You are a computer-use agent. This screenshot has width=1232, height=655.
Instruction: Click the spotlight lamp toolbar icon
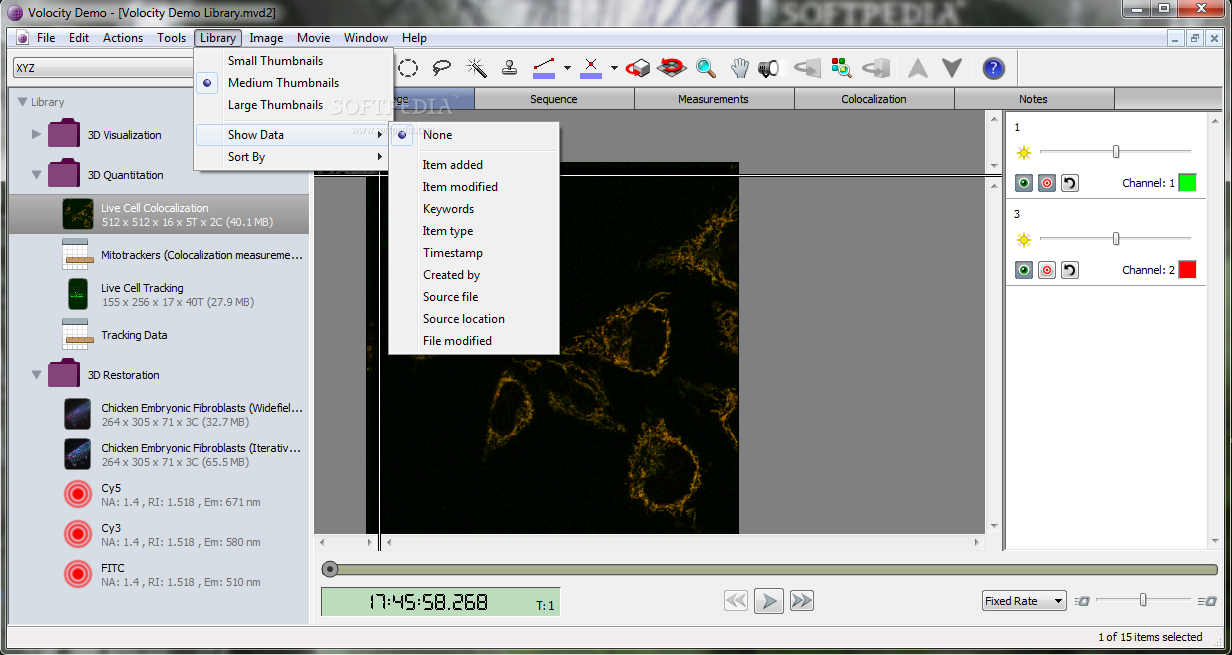pyautogui.click(x=768, y=68)
